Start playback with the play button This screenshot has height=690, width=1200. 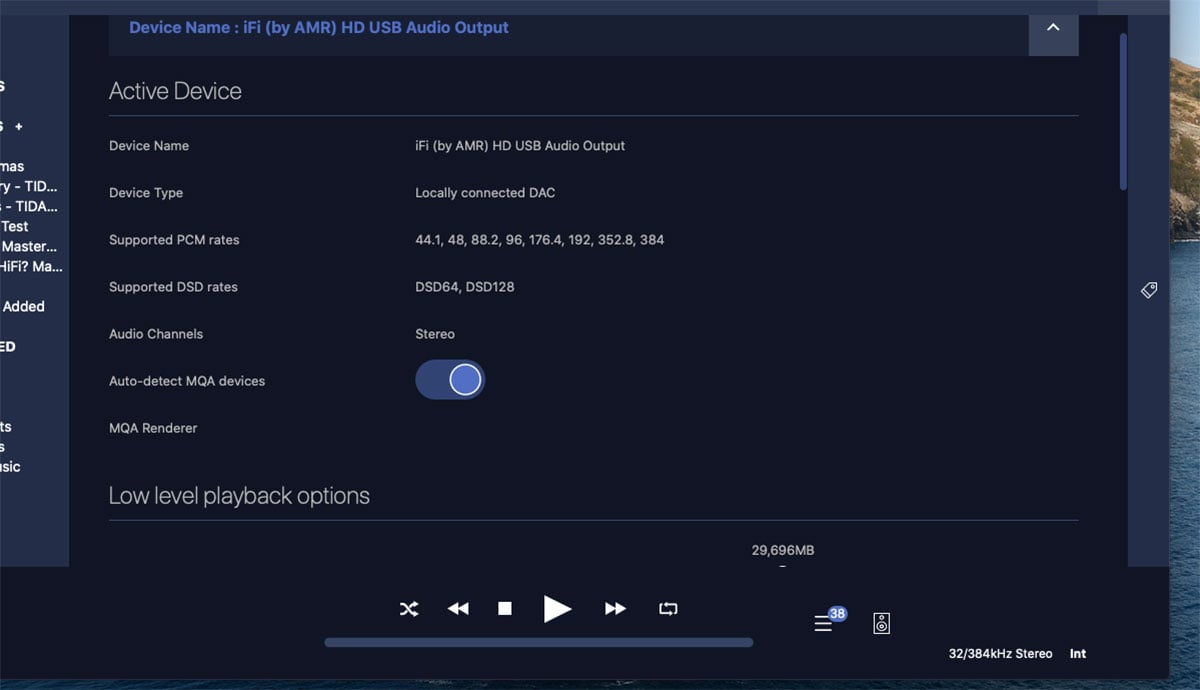click(557, 608)
